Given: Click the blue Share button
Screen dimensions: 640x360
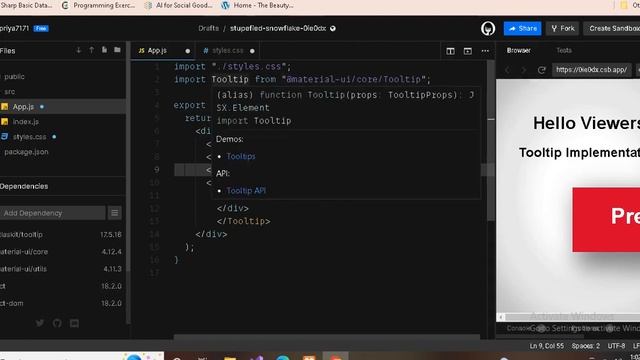Looking at the screenshot, I should 522,29.
